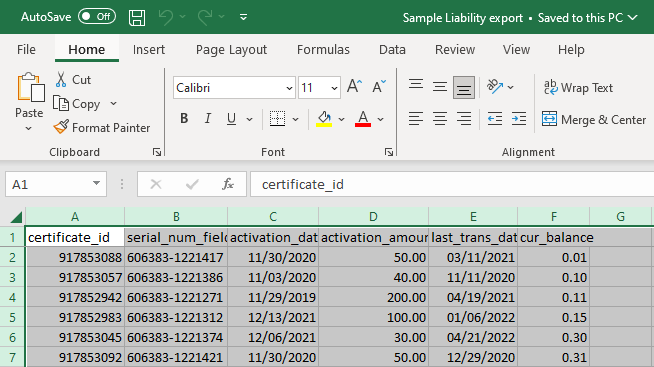Click the Increase Font Size icon
Image resolution: width=654 pixels, height=367 pixels.
(x=355, y=87)
